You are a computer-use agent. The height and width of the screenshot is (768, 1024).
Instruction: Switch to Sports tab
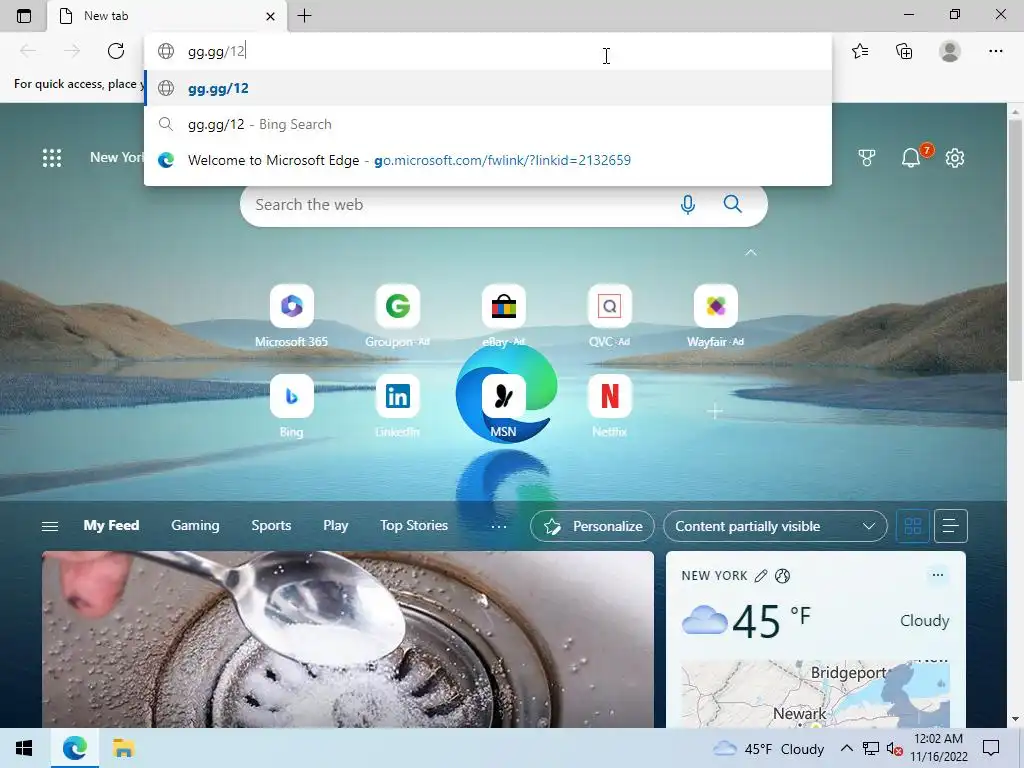pos(271,526)
